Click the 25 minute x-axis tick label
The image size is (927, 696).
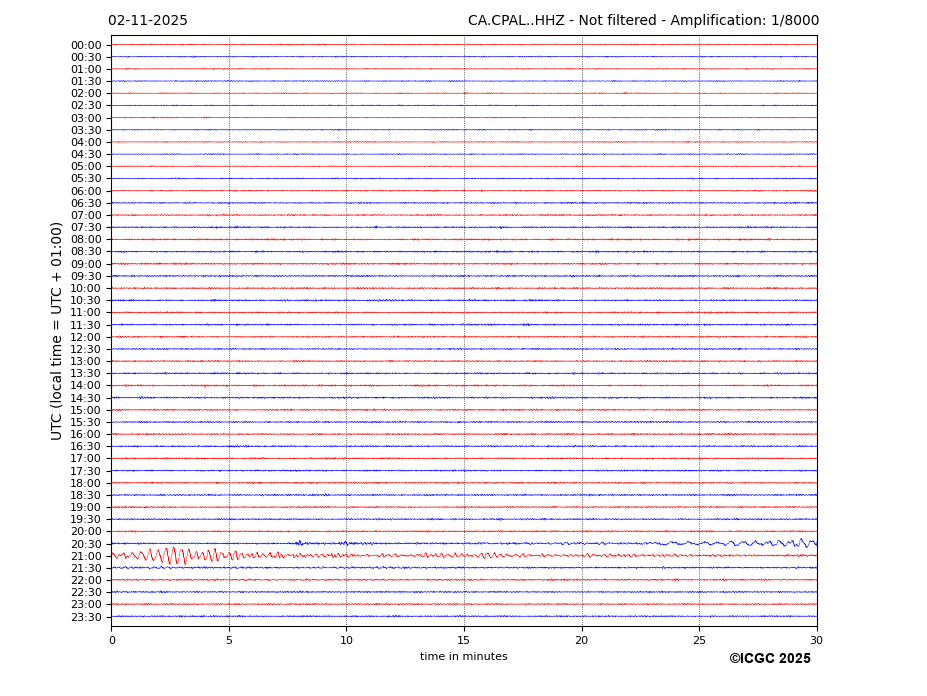point(699,640)
